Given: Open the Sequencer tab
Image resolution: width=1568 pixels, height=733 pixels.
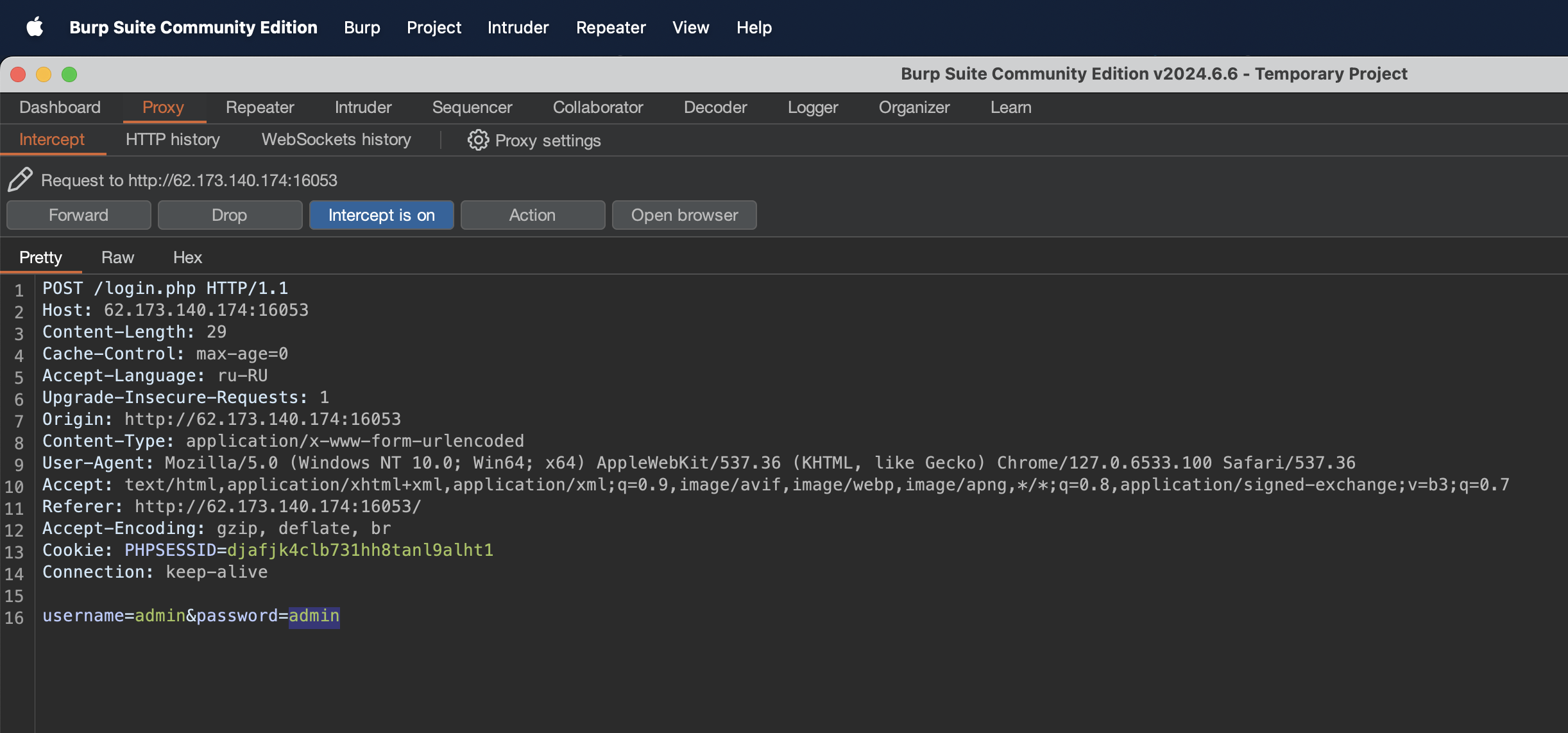Looking at the screenshot, I should (x=472, y=107).
